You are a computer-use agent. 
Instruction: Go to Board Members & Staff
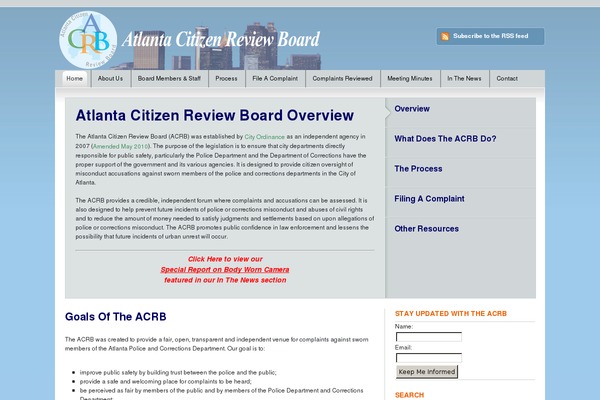(169, 78)
